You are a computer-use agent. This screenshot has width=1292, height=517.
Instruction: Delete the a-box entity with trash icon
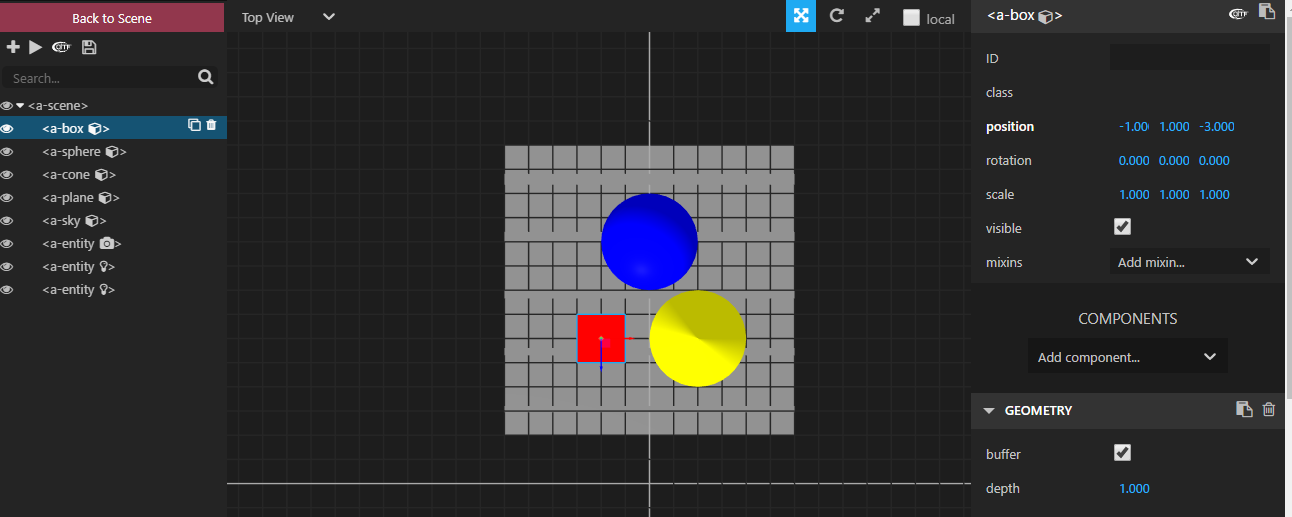211,125
